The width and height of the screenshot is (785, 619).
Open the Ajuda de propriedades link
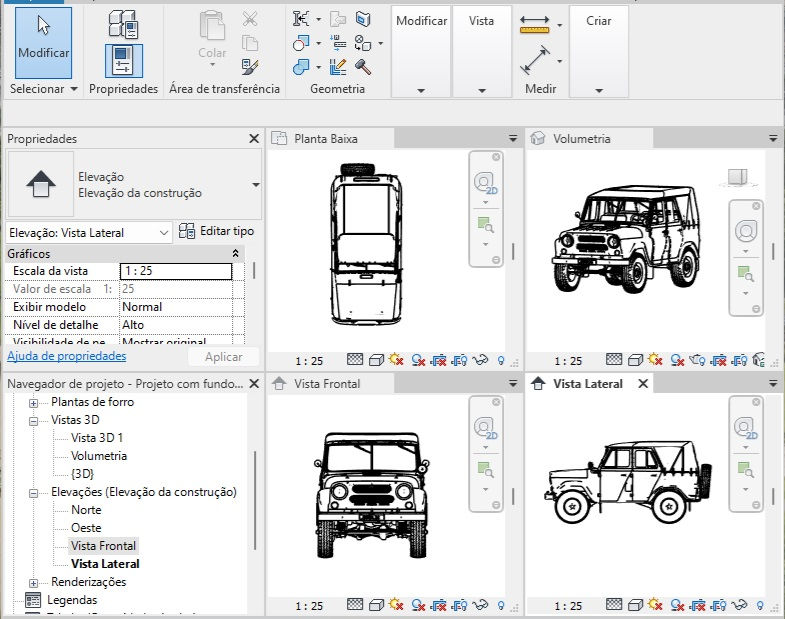coord(67,356)
